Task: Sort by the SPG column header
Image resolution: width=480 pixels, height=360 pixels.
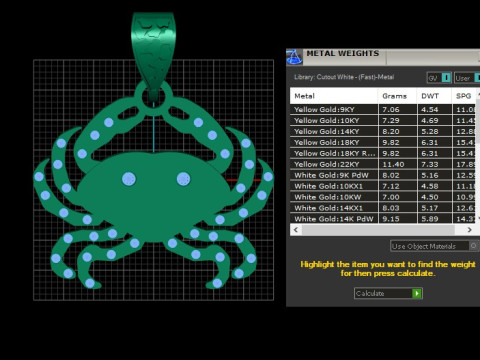Action: [x=464, y=96]
